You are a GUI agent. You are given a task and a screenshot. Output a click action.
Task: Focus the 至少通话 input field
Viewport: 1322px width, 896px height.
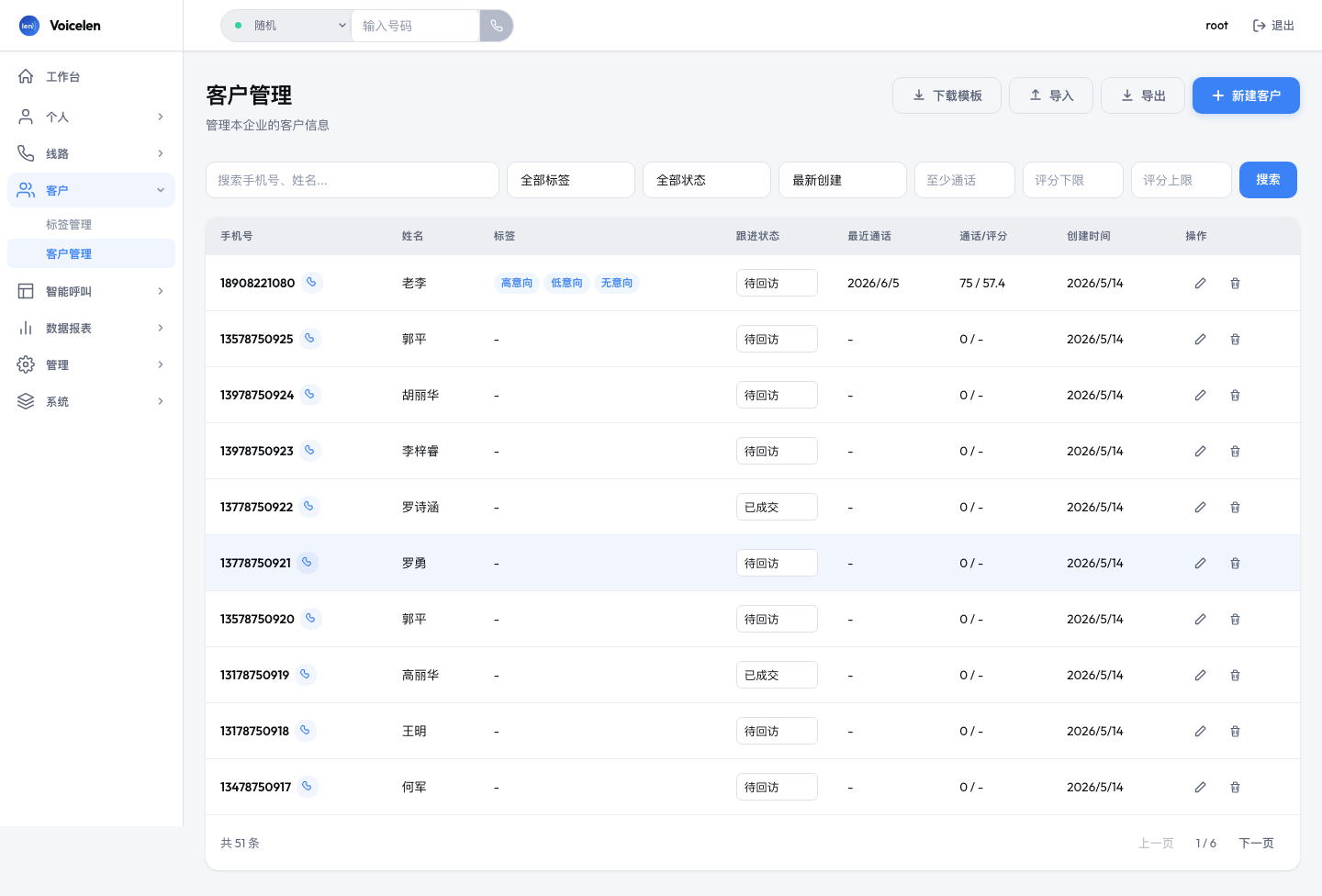965,180
